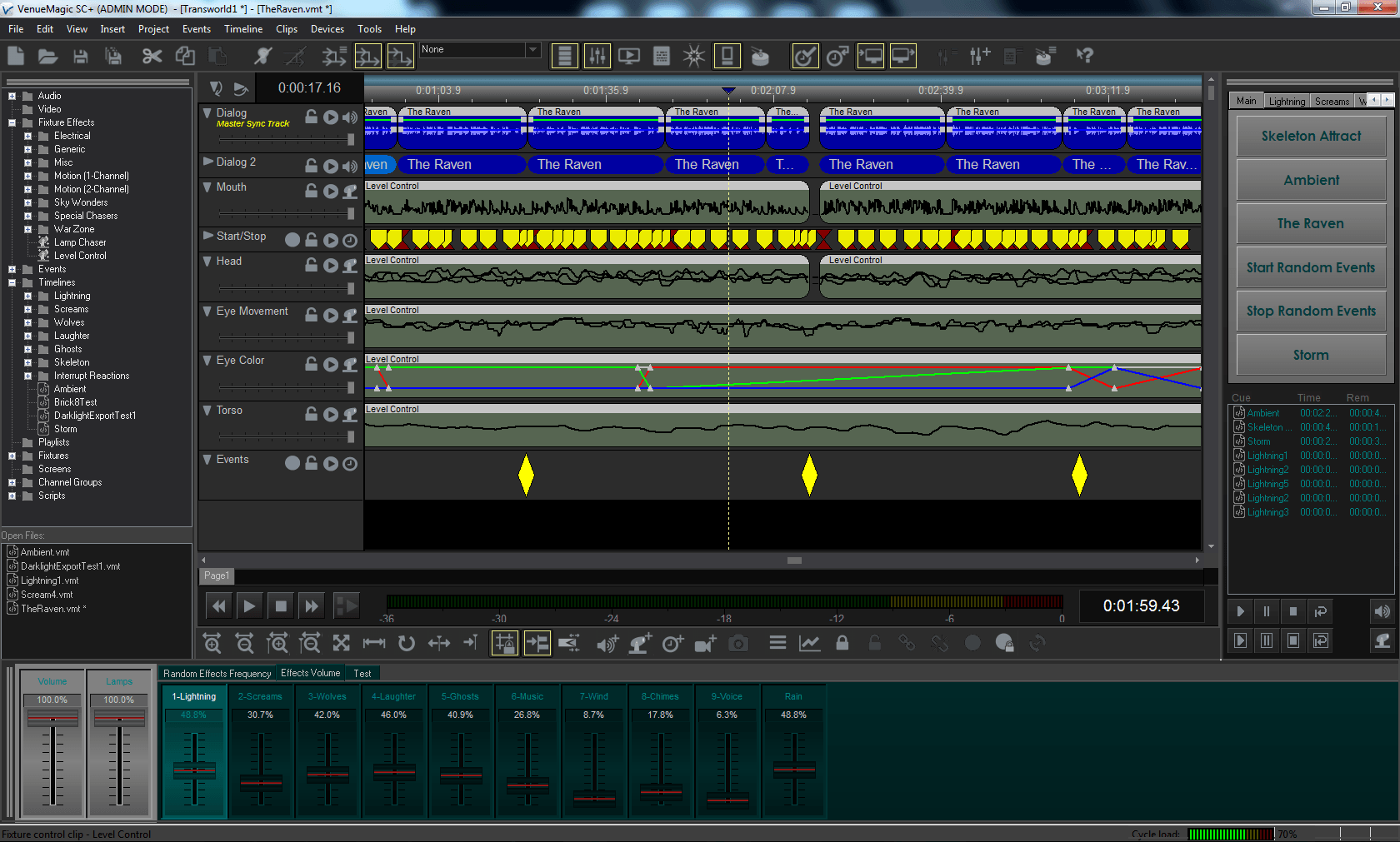Click the Save disk icon

[80, 56]
